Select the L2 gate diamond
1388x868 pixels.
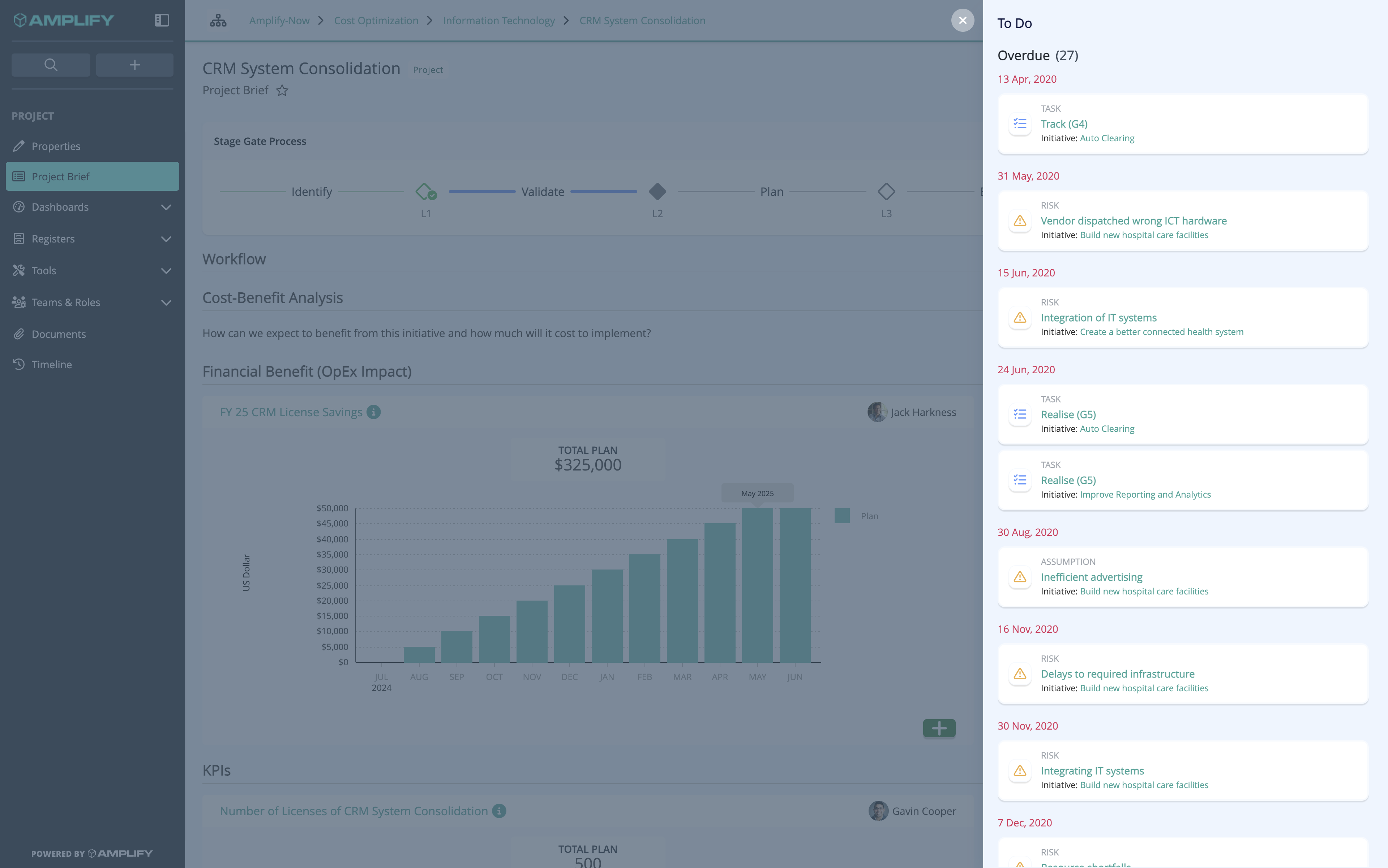tap(657, 191)
